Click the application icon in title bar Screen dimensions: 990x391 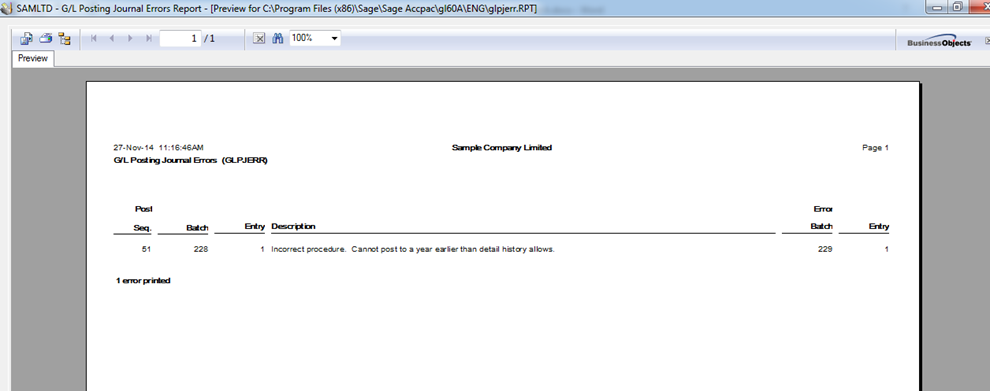(x=7, y=8)
